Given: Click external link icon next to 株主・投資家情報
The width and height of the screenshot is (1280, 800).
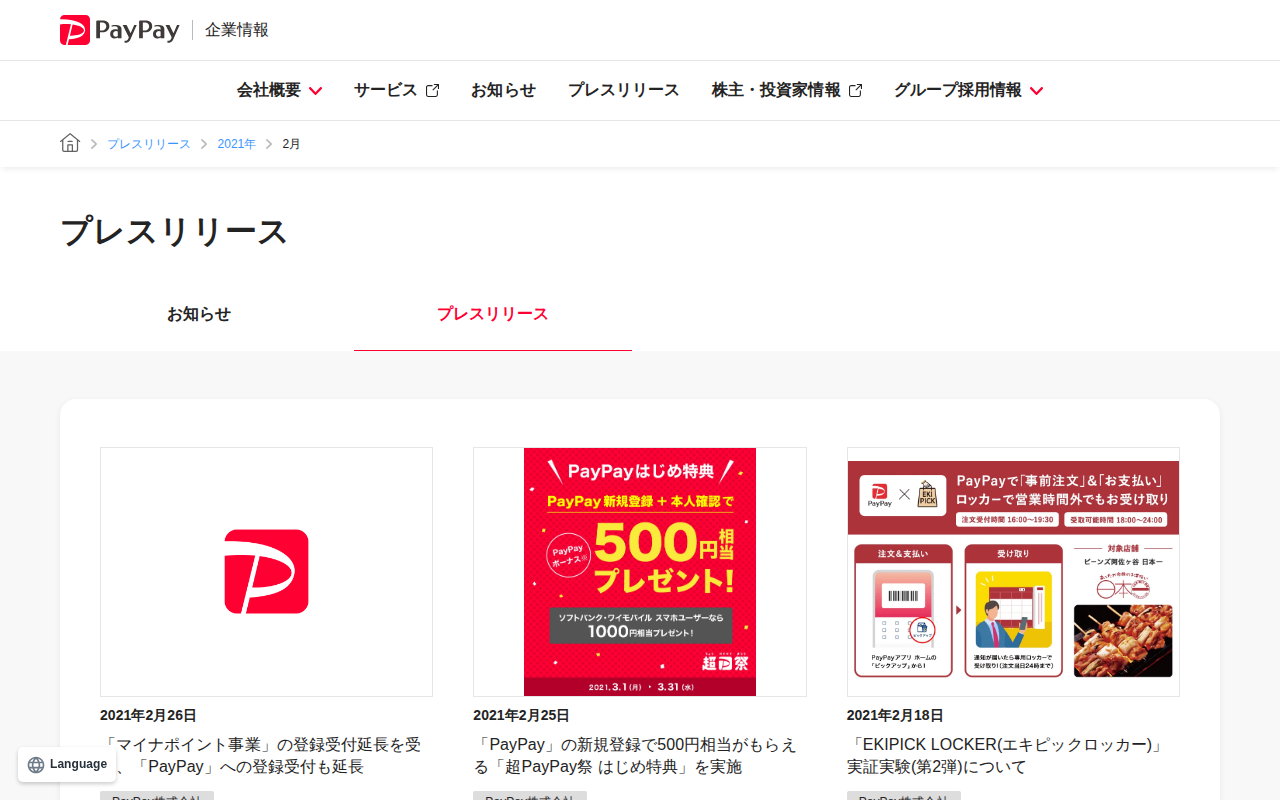Looking at the screenshot, I should point(855,90).
